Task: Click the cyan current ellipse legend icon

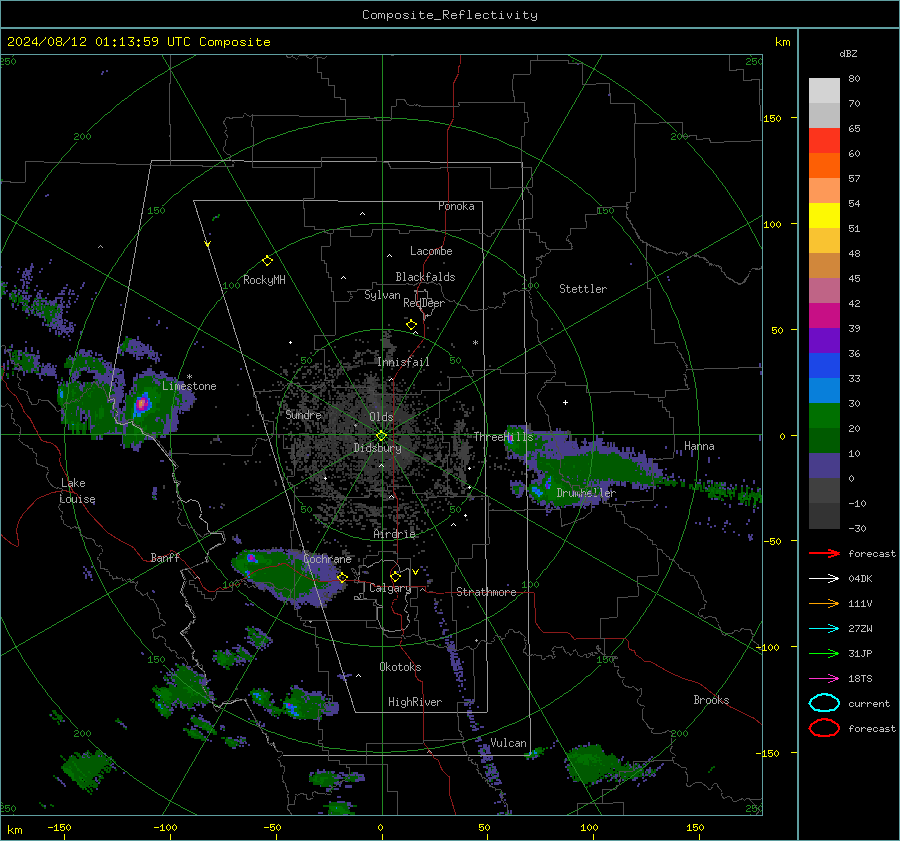Action: point(824,703)
